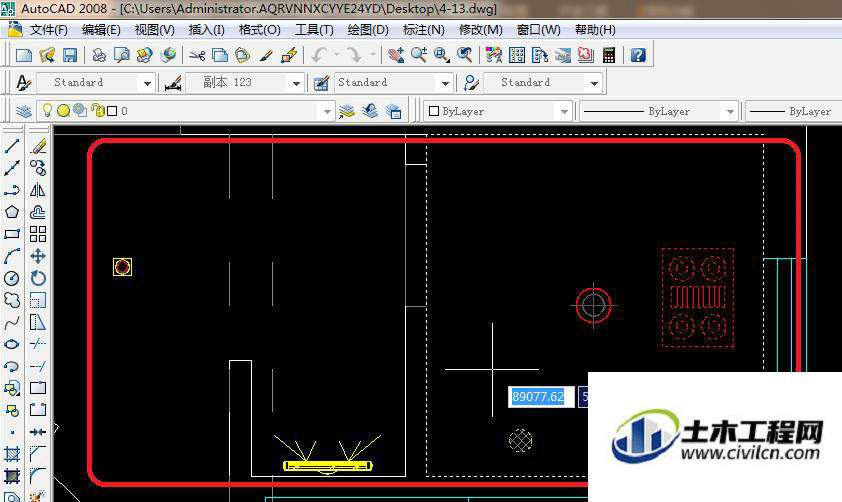Select the Zoom Window tool
Viewport: 842px width, 502px height.
(x=442, y=55)
